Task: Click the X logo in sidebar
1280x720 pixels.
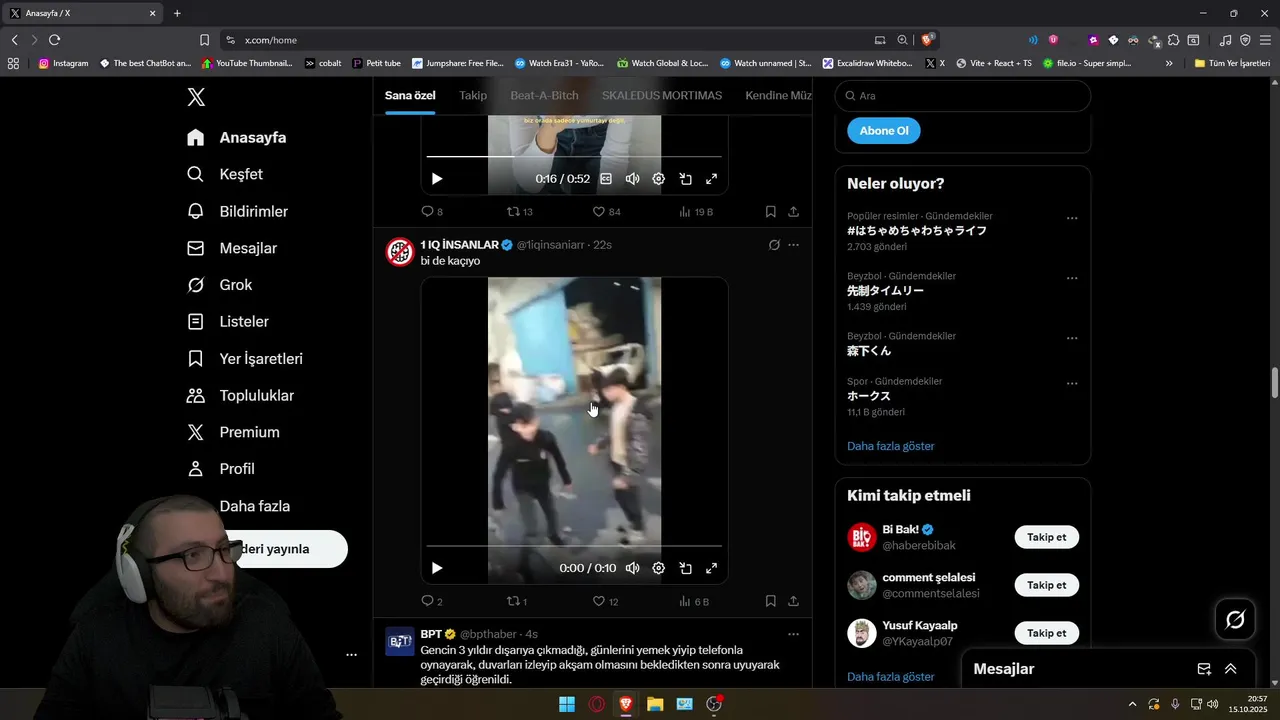Action: coord(196,97)
